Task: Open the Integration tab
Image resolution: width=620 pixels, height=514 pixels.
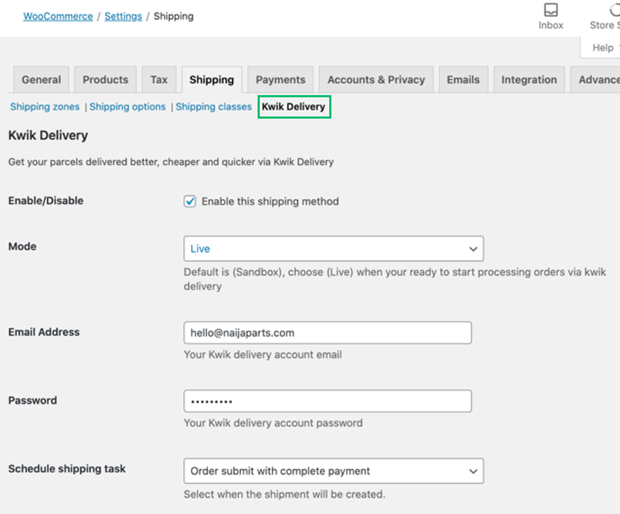Action: (529, 80)
